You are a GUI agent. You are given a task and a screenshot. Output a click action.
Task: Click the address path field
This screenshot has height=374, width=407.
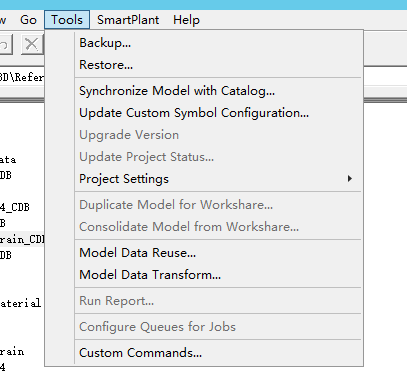point(22,77)
